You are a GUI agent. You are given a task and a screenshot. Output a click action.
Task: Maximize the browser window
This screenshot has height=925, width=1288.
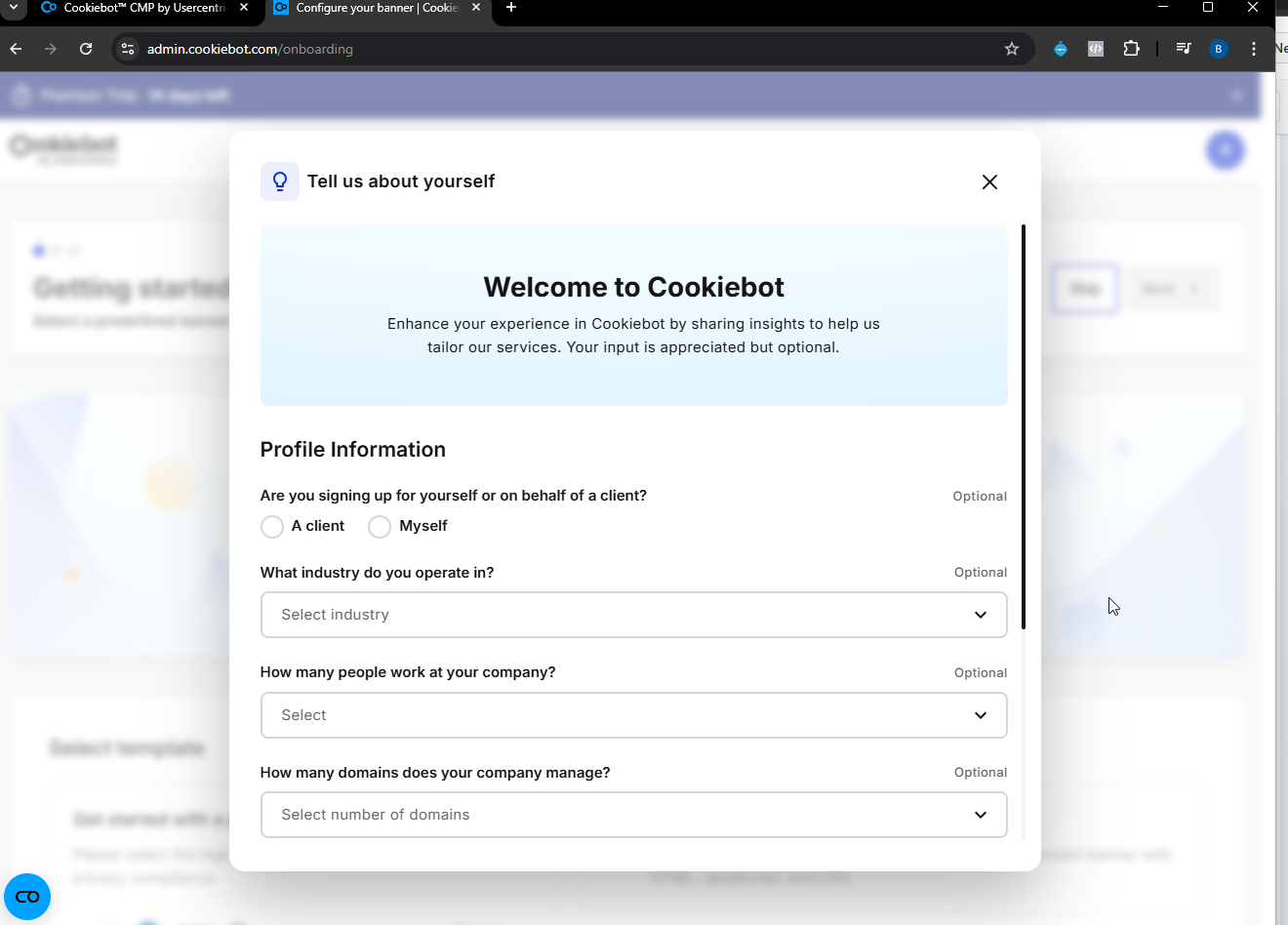(x=1208, y=7)
